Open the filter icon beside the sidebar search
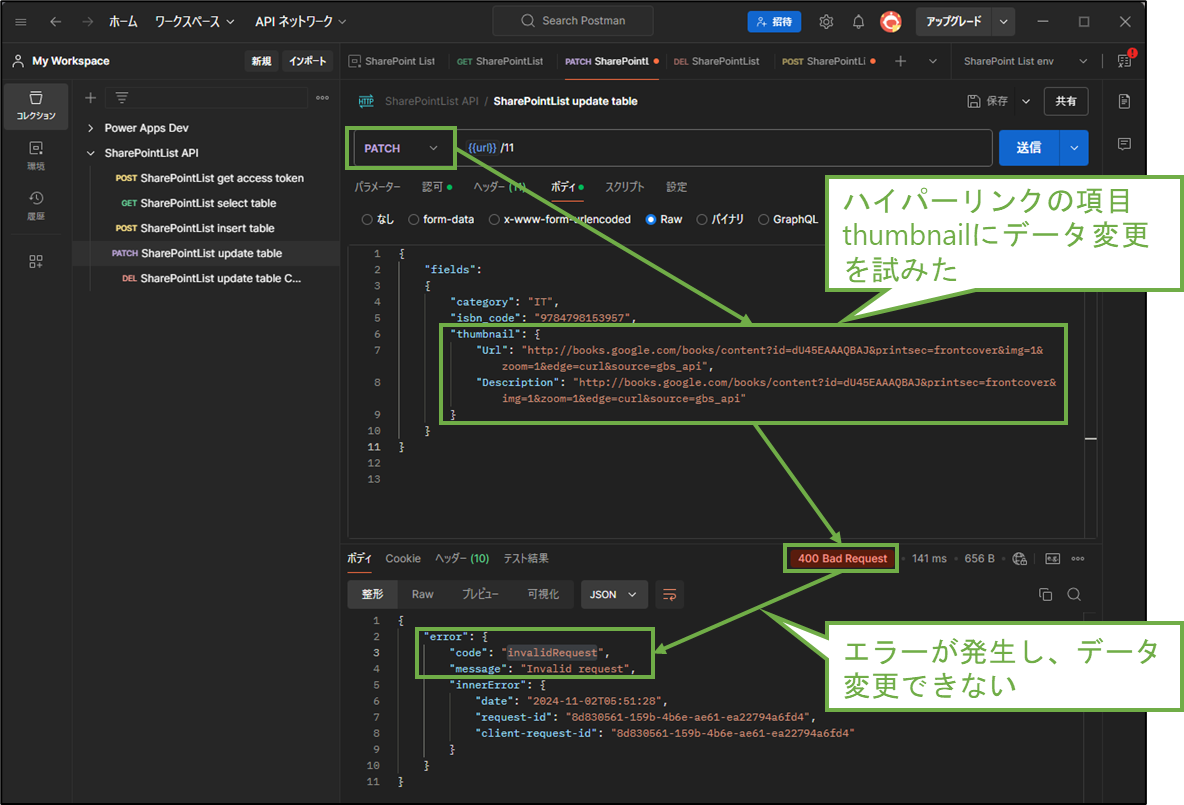The image size is (1184, 805). coord(121,97)
